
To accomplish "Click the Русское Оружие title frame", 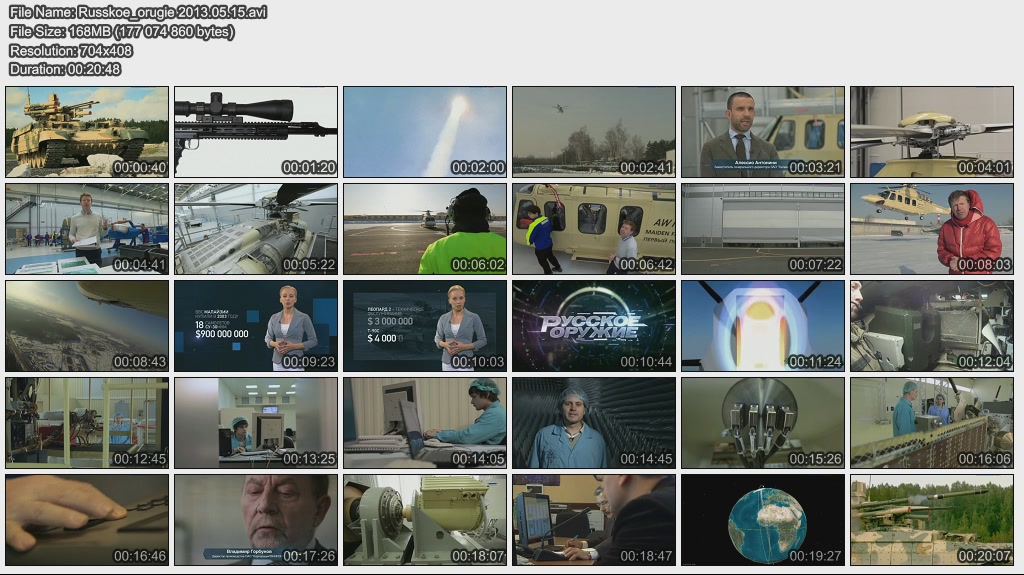I will (594, 326).
